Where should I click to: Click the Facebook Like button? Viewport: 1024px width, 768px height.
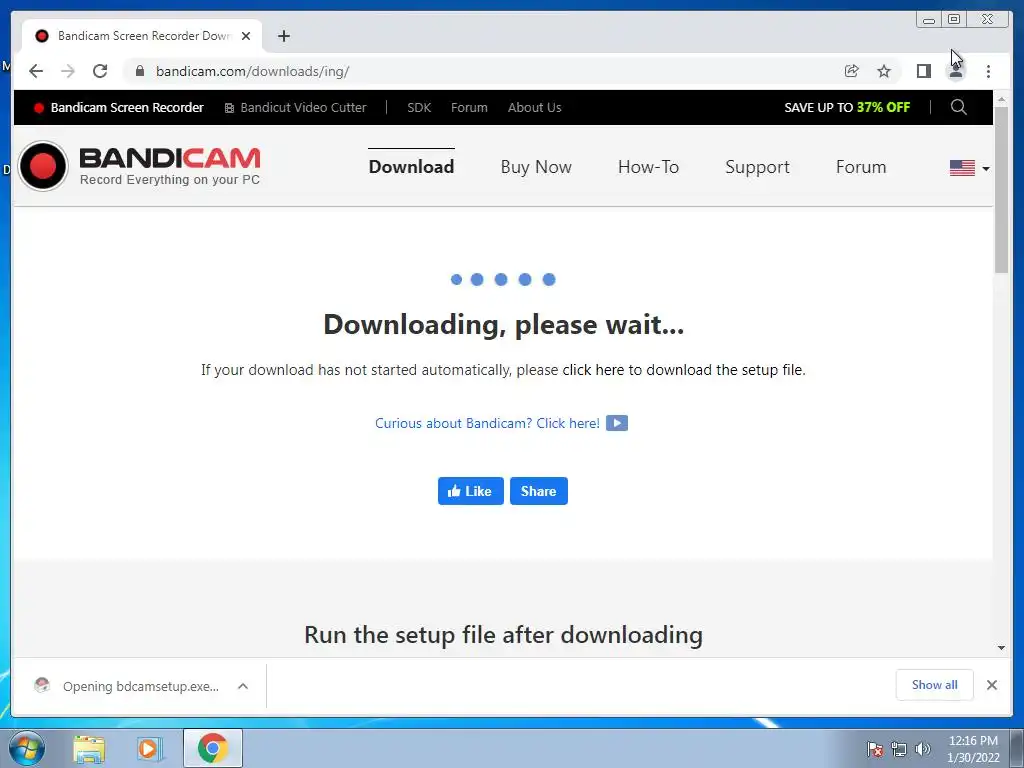(470, 491)
